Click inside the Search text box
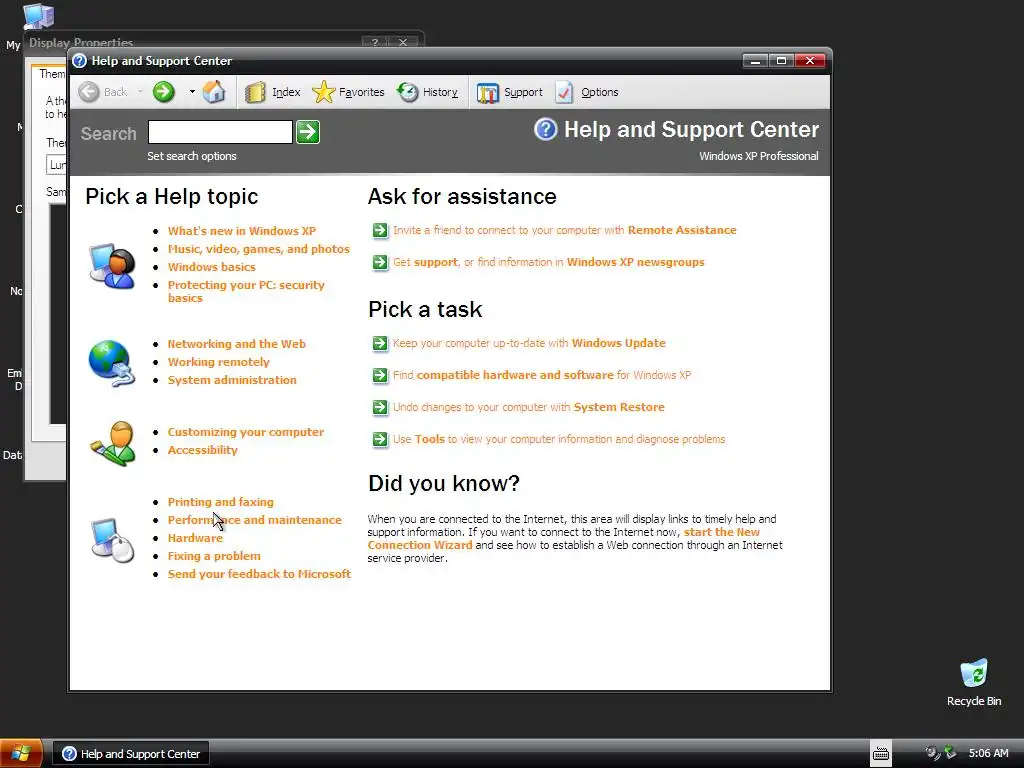The image size is (1024, 768). click(220, 132)
